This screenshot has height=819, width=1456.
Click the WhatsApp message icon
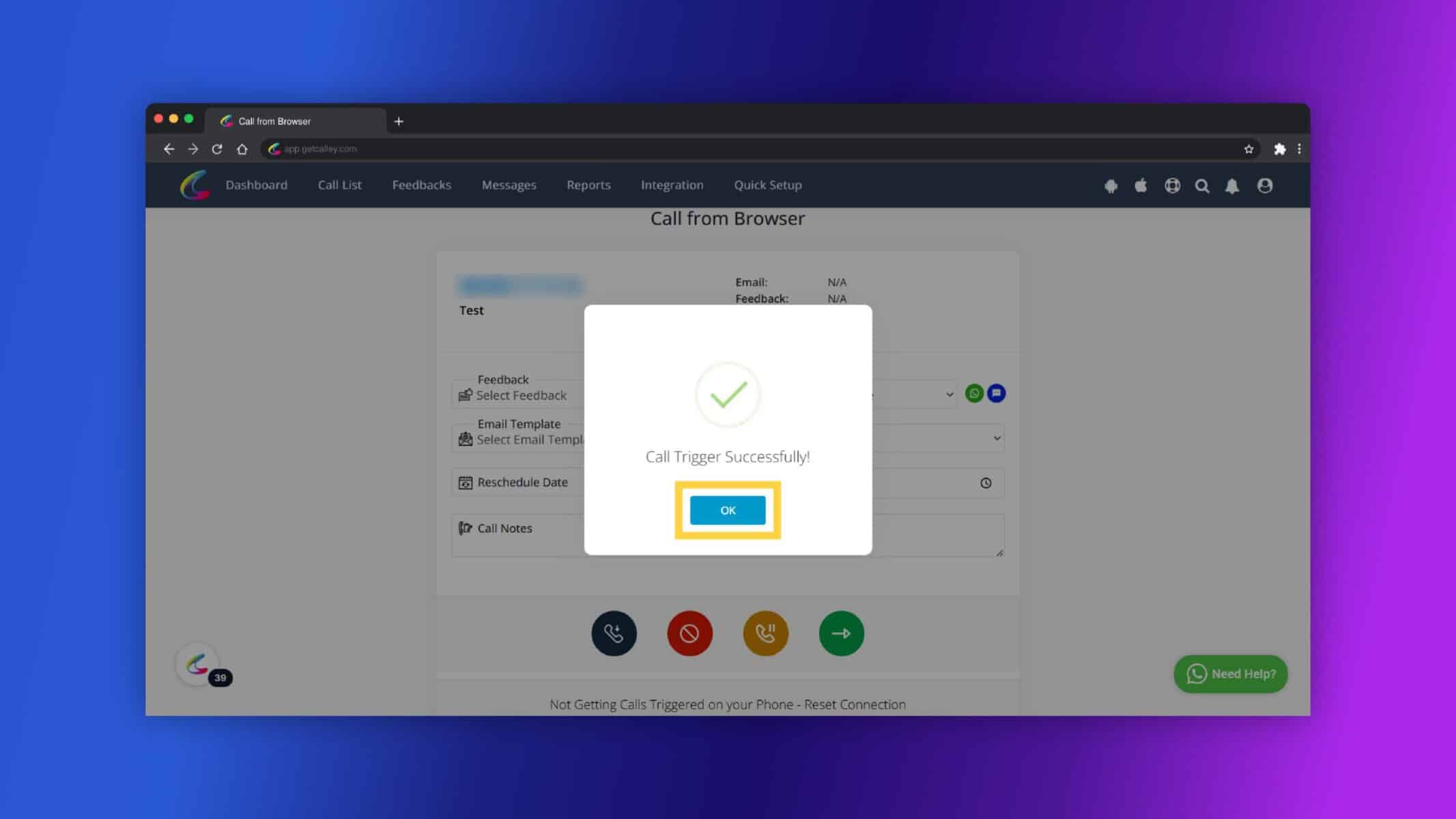pyautogui.click(x=974, y=393)
